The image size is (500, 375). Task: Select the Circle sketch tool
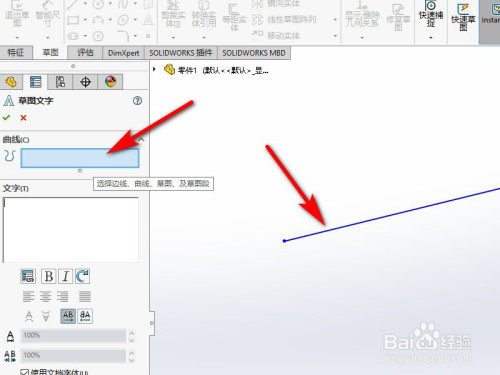98,4
